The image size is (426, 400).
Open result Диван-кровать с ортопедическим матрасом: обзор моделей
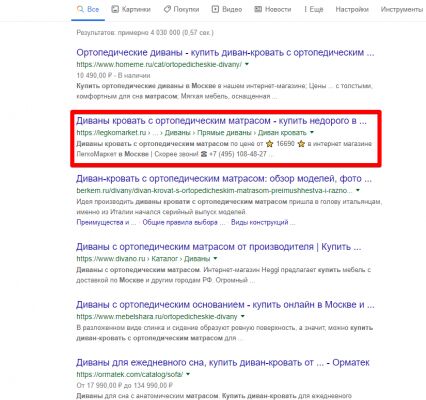pyautogui.click(x=224, y=179)
